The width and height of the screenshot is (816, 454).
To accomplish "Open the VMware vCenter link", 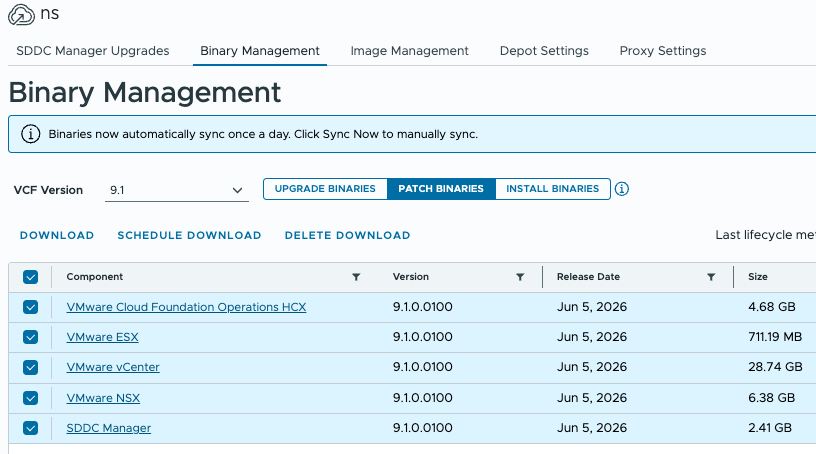I will [113, 368].
